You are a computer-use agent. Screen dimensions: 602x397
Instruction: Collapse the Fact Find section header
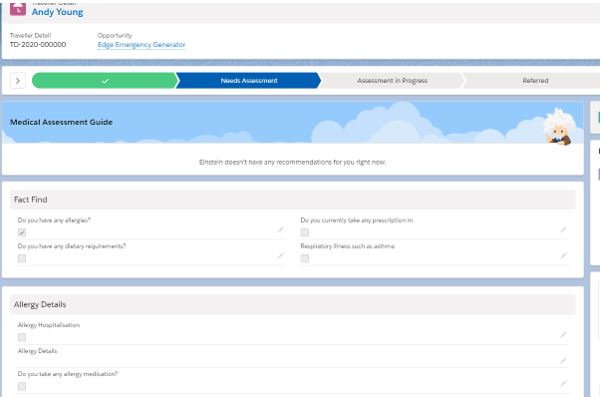pos(293,200)
